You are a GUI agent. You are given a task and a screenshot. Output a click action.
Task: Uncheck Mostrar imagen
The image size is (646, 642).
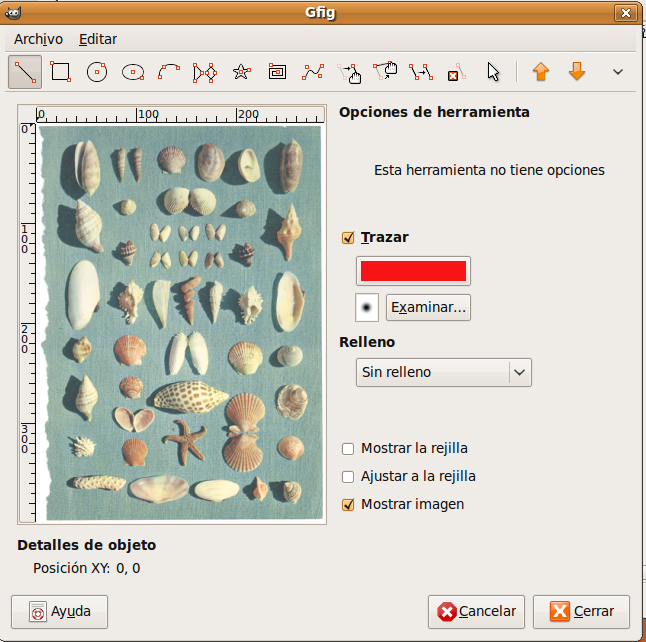348,505
